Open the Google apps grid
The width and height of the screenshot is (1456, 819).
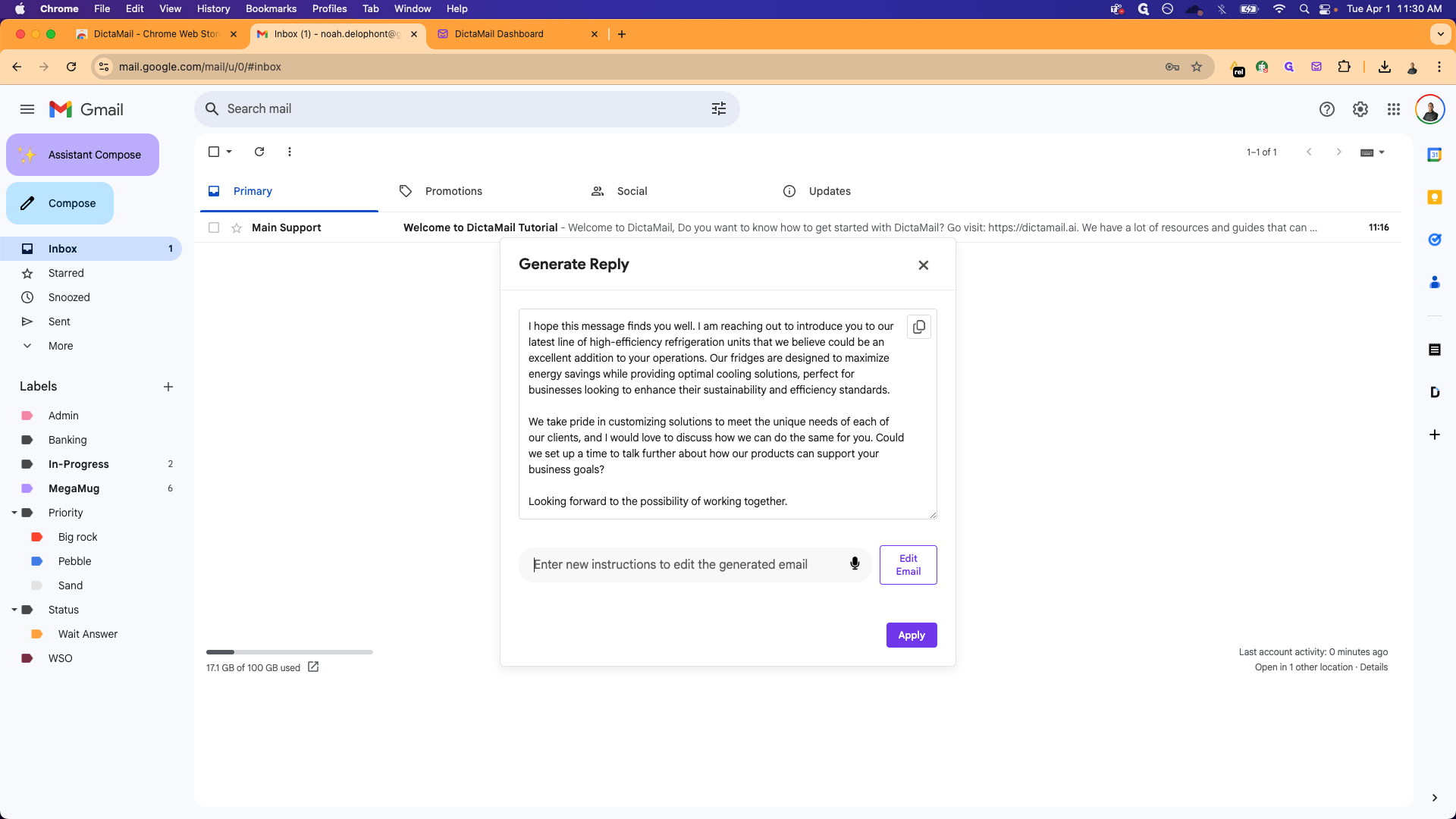pos(1393,109)
